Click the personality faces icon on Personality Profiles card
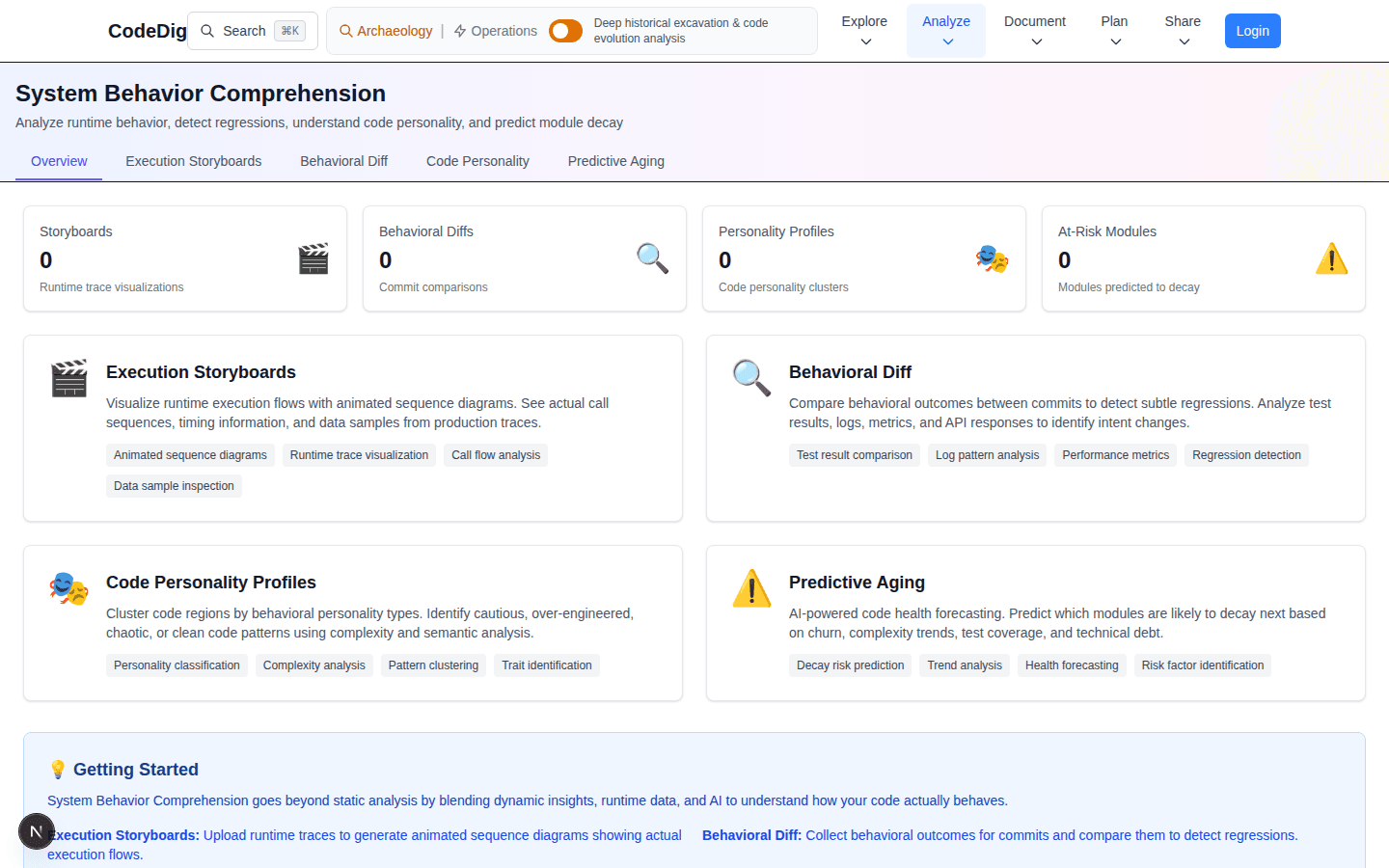This screenshot has height=868, width=1389. [x=993, y=258]
